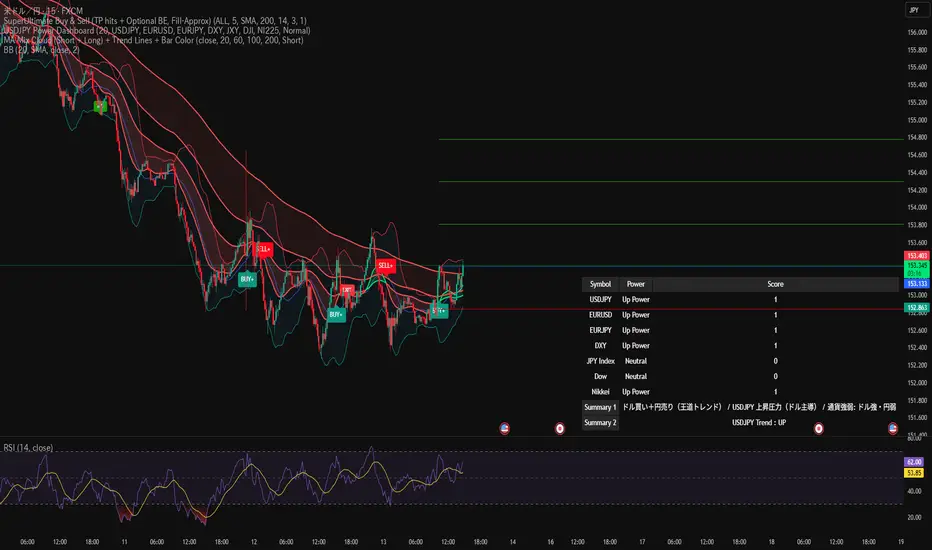
Task: Click the teal 152.863 price label
Action: [917, 308]
